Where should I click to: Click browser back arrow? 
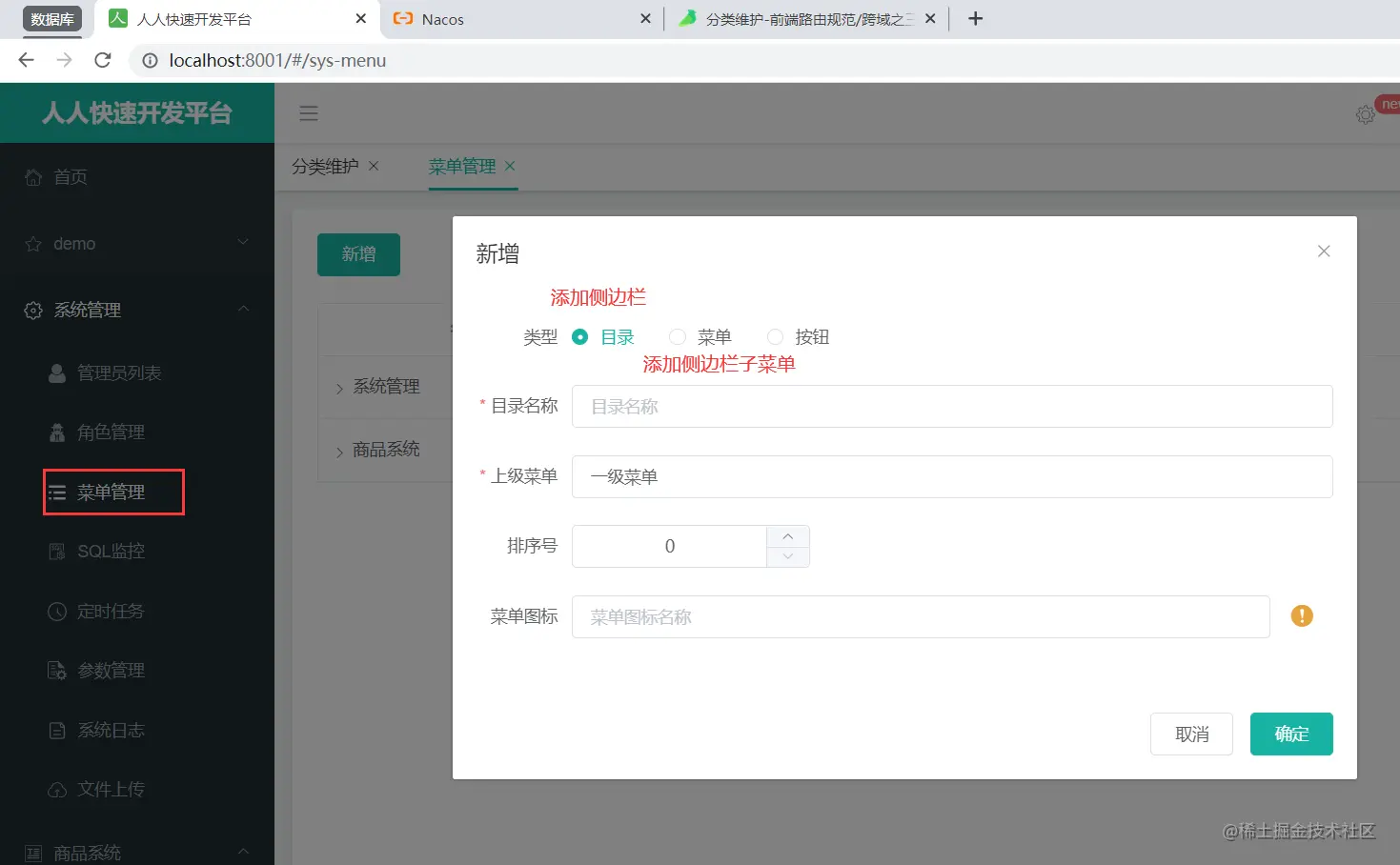(x=26, y=60)
